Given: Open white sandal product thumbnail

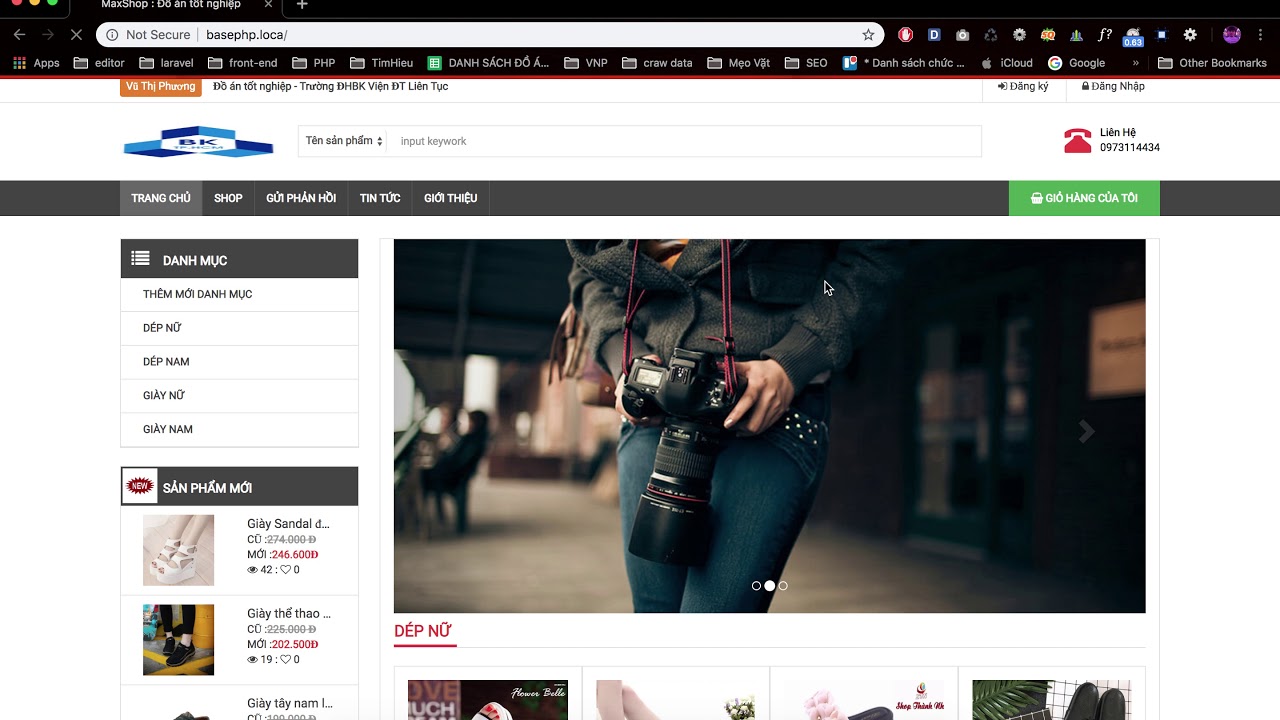Looking at the screenshot, I should click(178, 550).
